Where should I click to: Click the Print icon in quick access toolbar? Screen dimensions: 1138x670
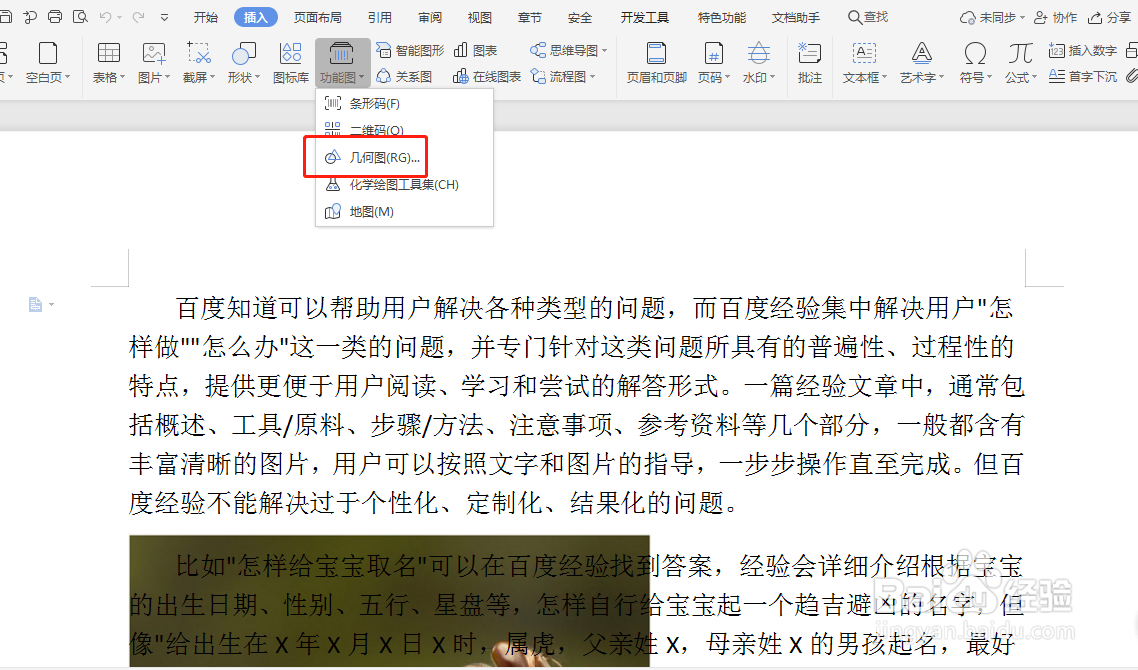click(55, 17)
